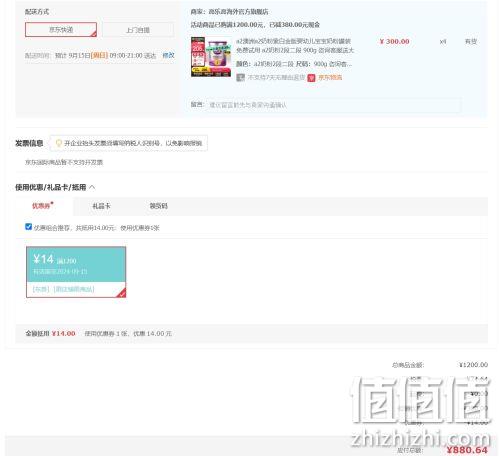Select the 京东快递 delivery option
This screenshot has height=456, width=500.
[61, 30]
